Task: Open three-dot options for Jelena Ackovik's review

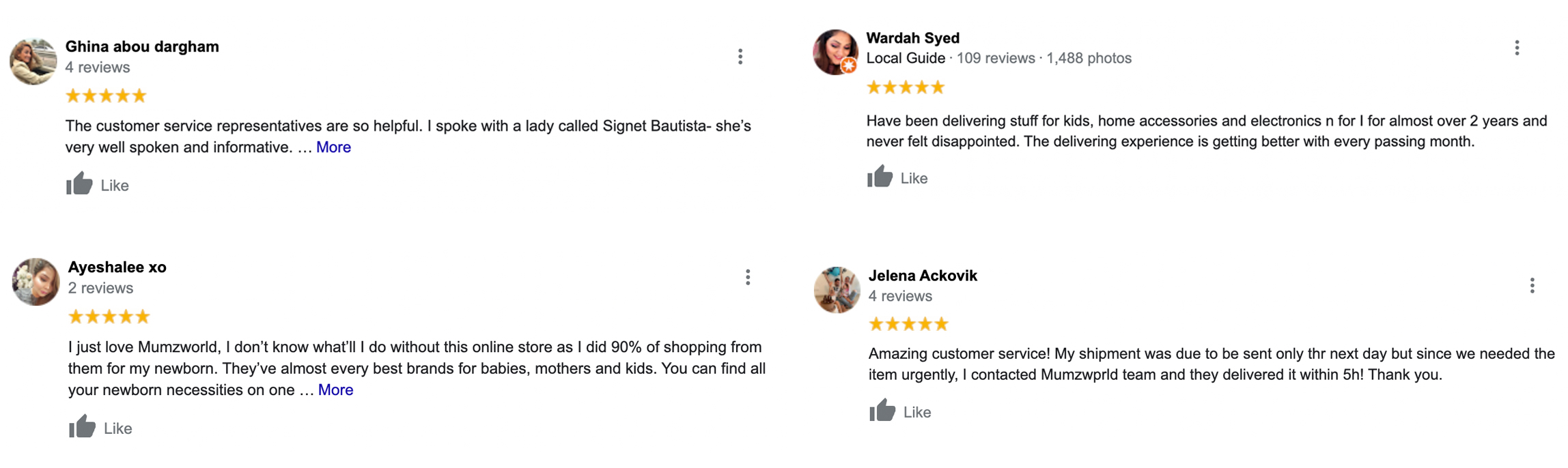Action: [1532, 285]
